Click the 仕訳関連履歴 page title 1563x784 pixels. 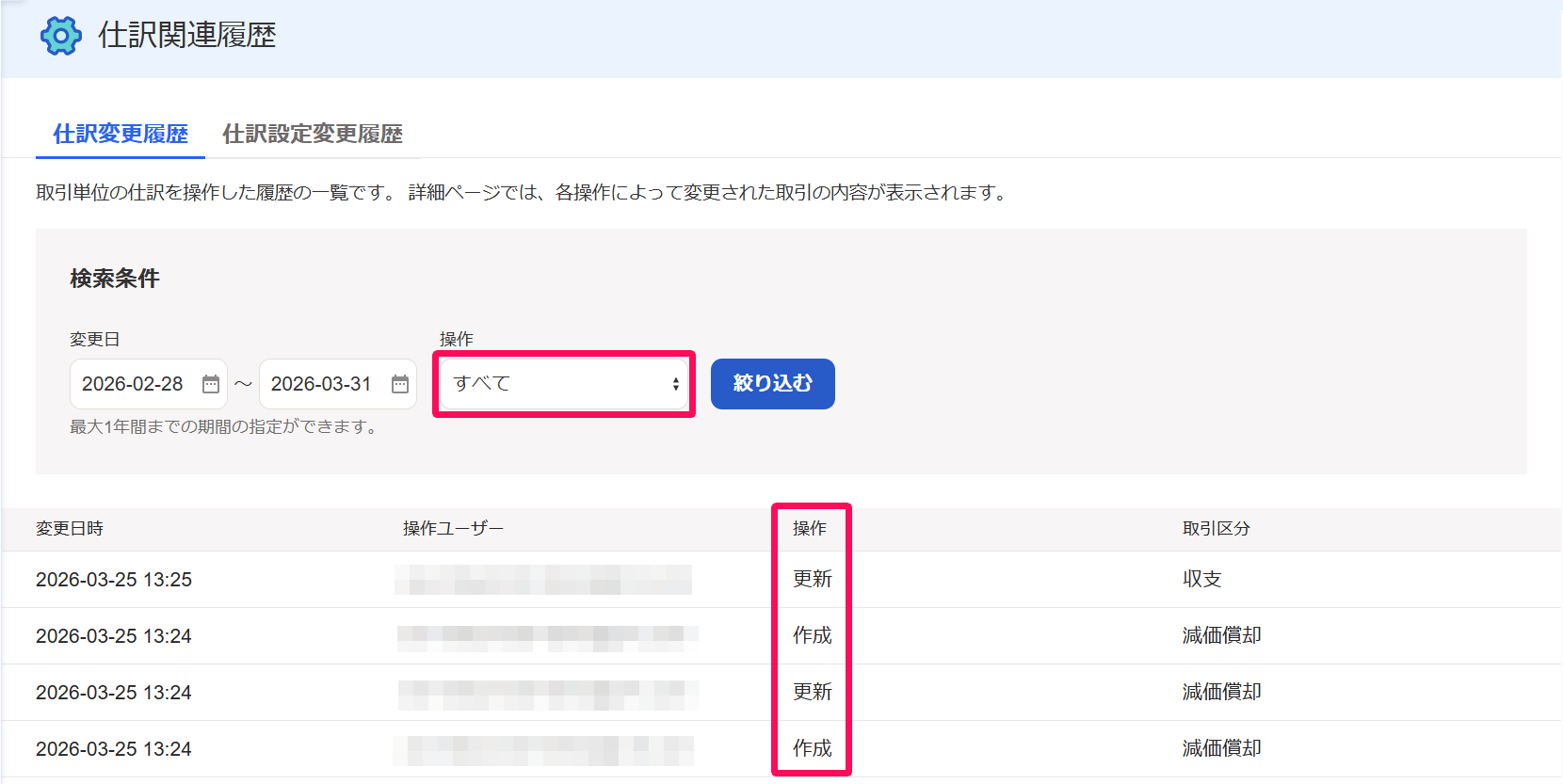(187, 36)
